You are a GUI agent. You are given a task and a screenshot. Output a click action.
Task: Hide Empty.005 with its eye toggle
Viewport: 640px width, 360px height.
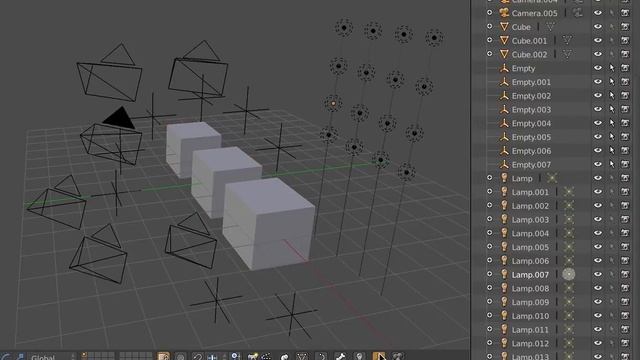(598, 137)
